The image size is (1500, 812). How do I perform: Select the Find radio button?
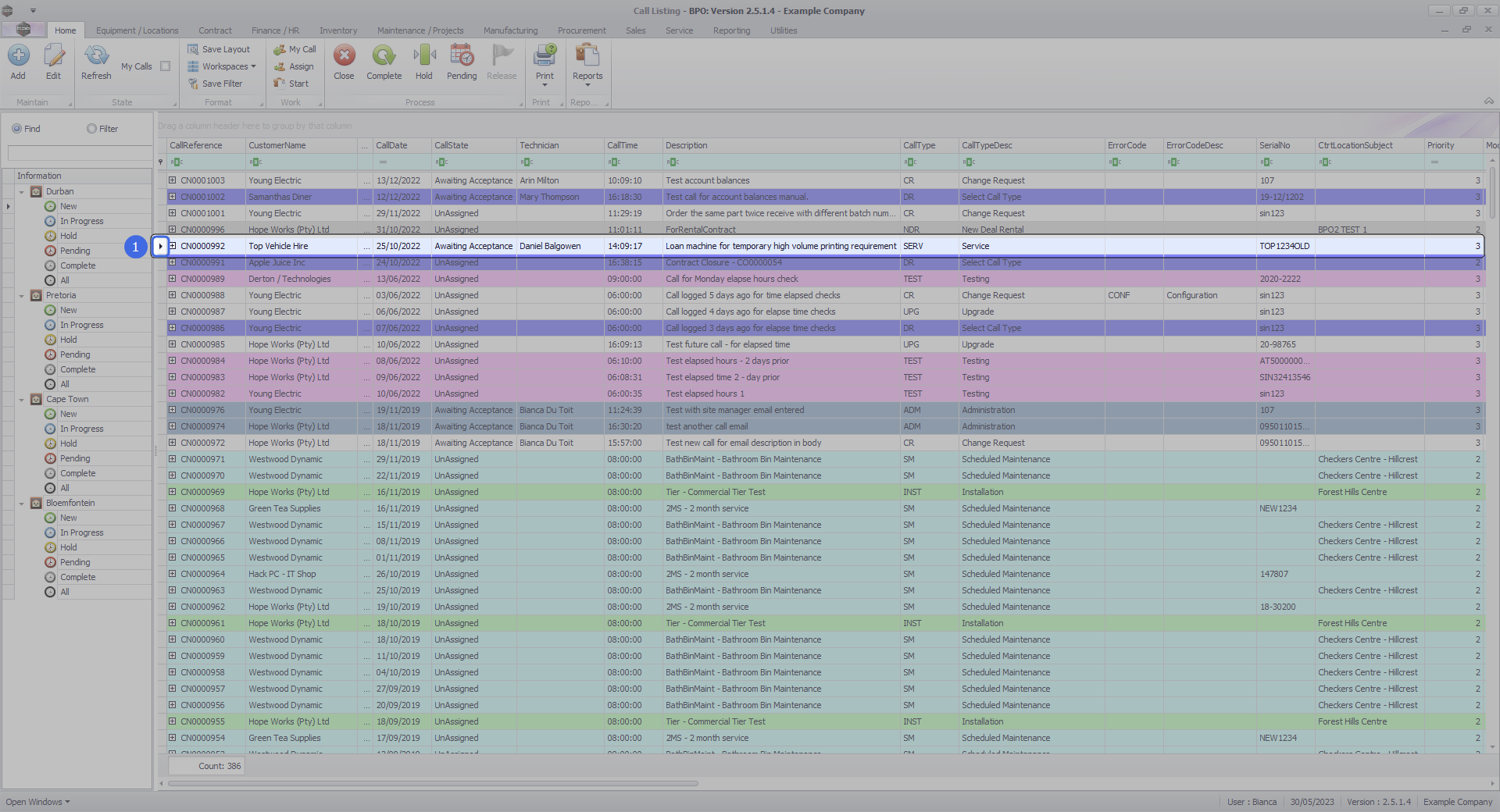16,129
